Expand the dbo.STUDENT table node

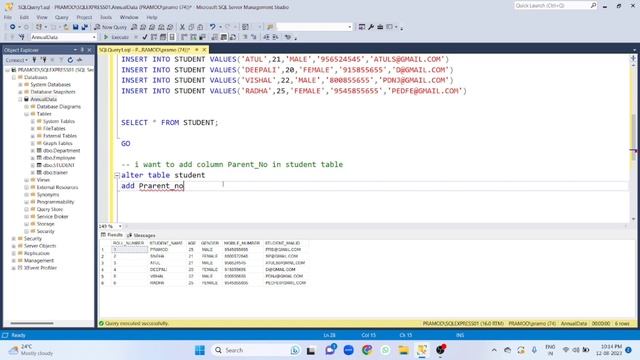[x=33, y=165]
